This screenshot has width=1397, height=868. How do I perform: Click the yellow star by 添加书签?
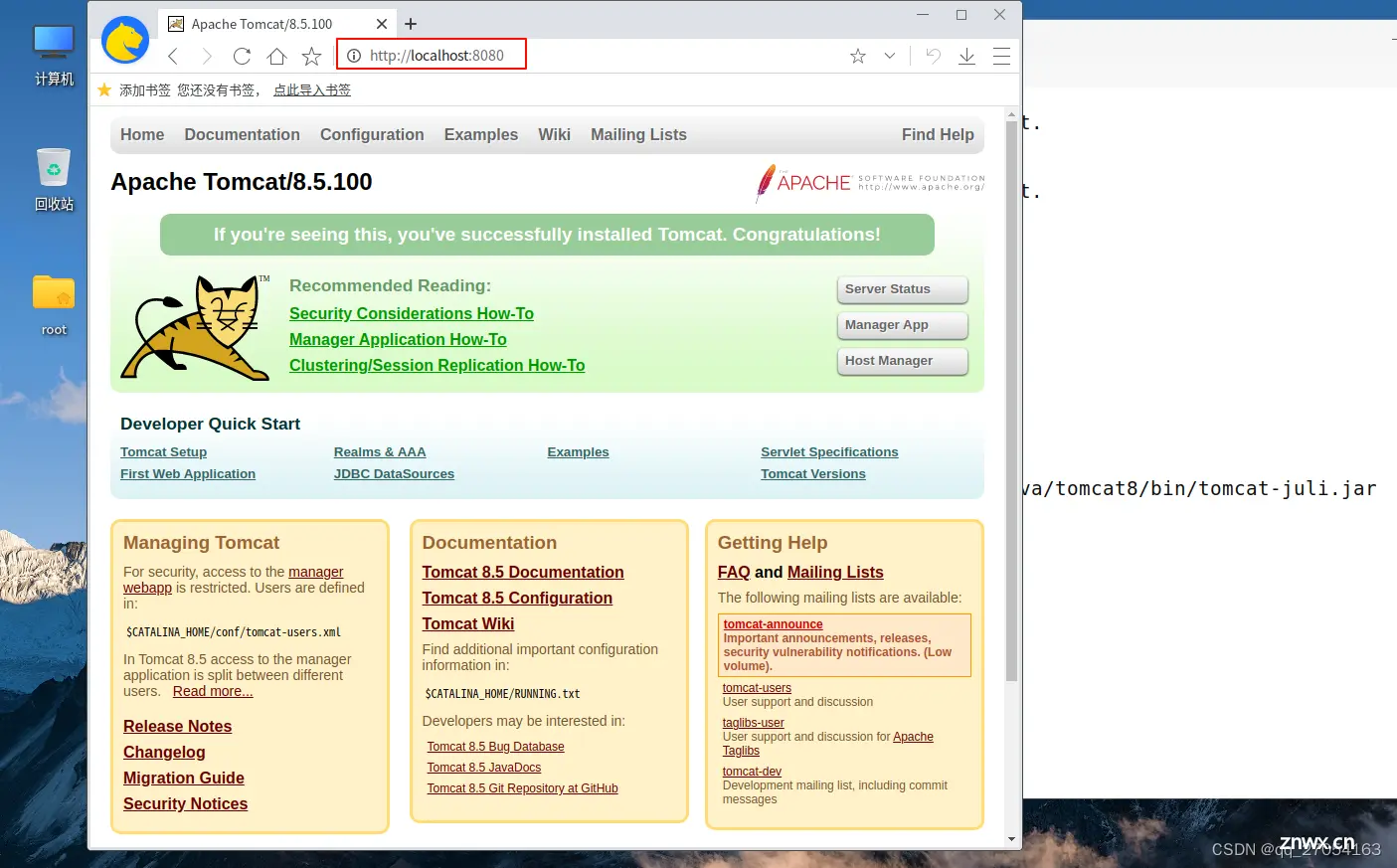coord(104,89)
